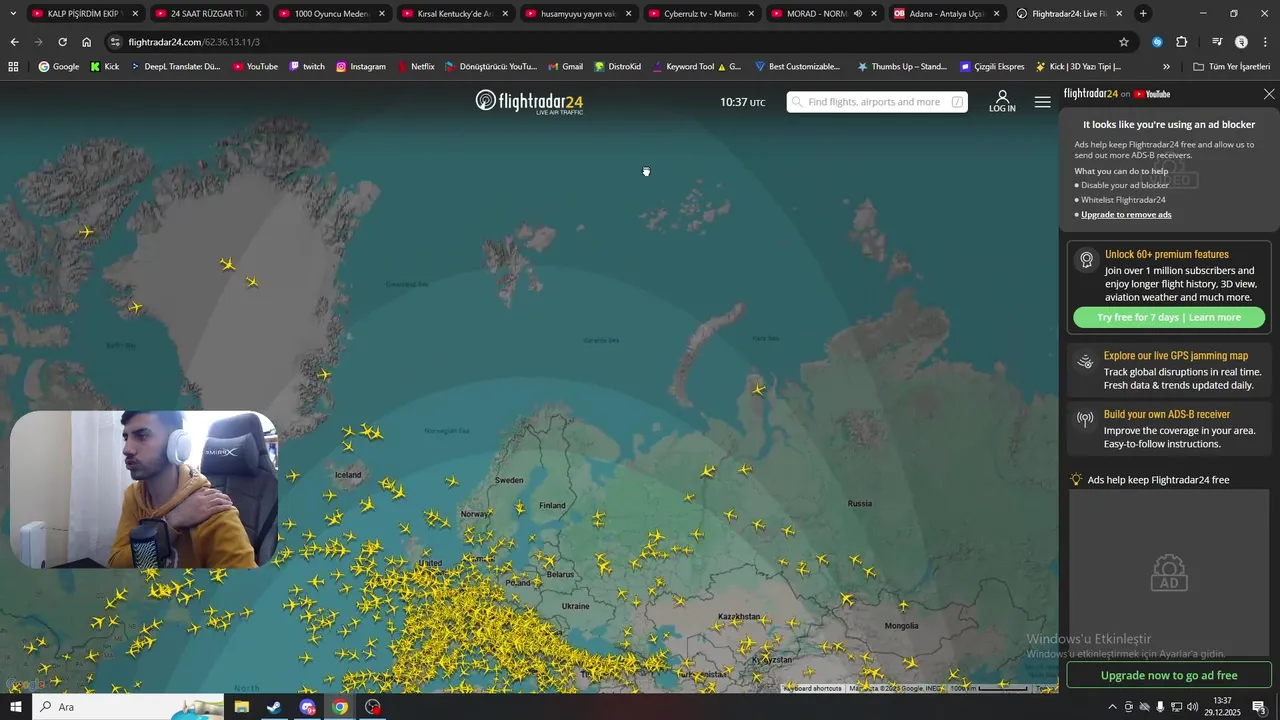Switch to the Adana - Antalya Uçak tab
The height and width of the screenshot is (720, 1280).
pos(946,14)
